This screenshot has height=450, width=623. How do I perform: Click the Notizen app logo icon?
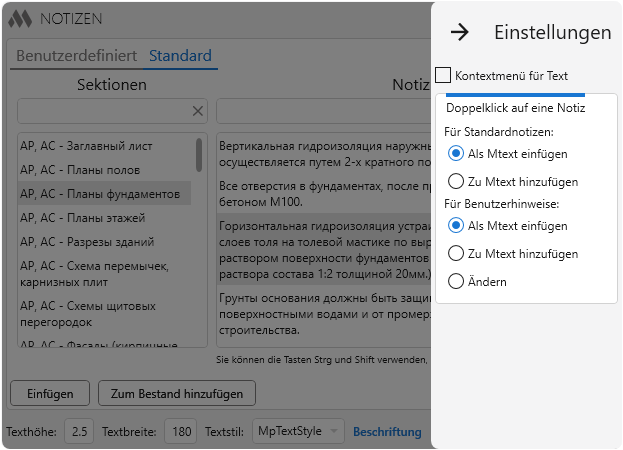coord(19,18)
